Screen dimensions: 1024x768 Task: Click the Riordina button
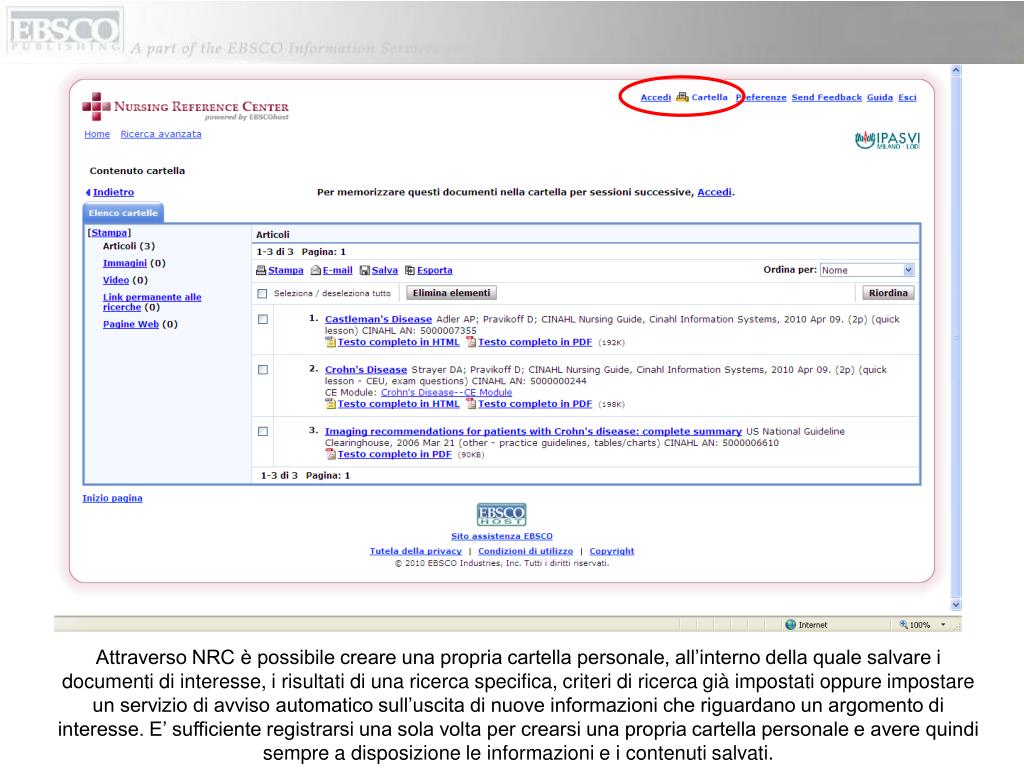[x=888, y=293]
